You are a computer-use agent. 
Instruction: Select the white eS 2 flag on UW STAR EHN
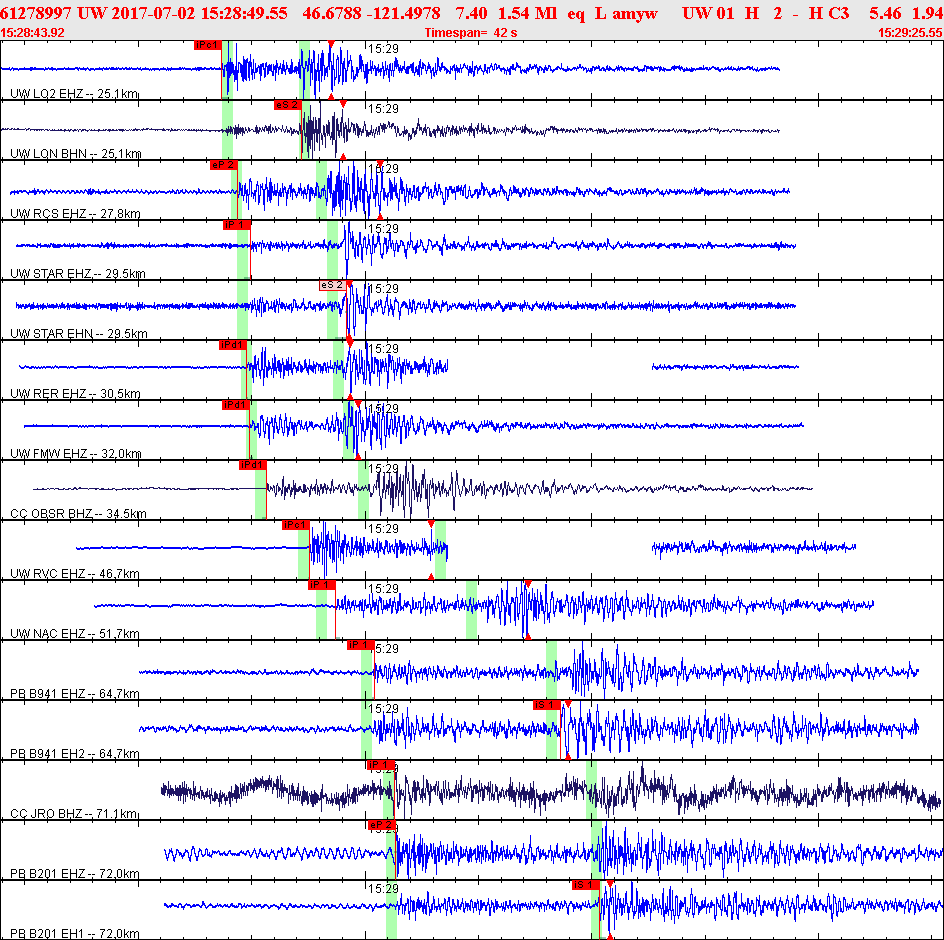[x=333, y=285]
